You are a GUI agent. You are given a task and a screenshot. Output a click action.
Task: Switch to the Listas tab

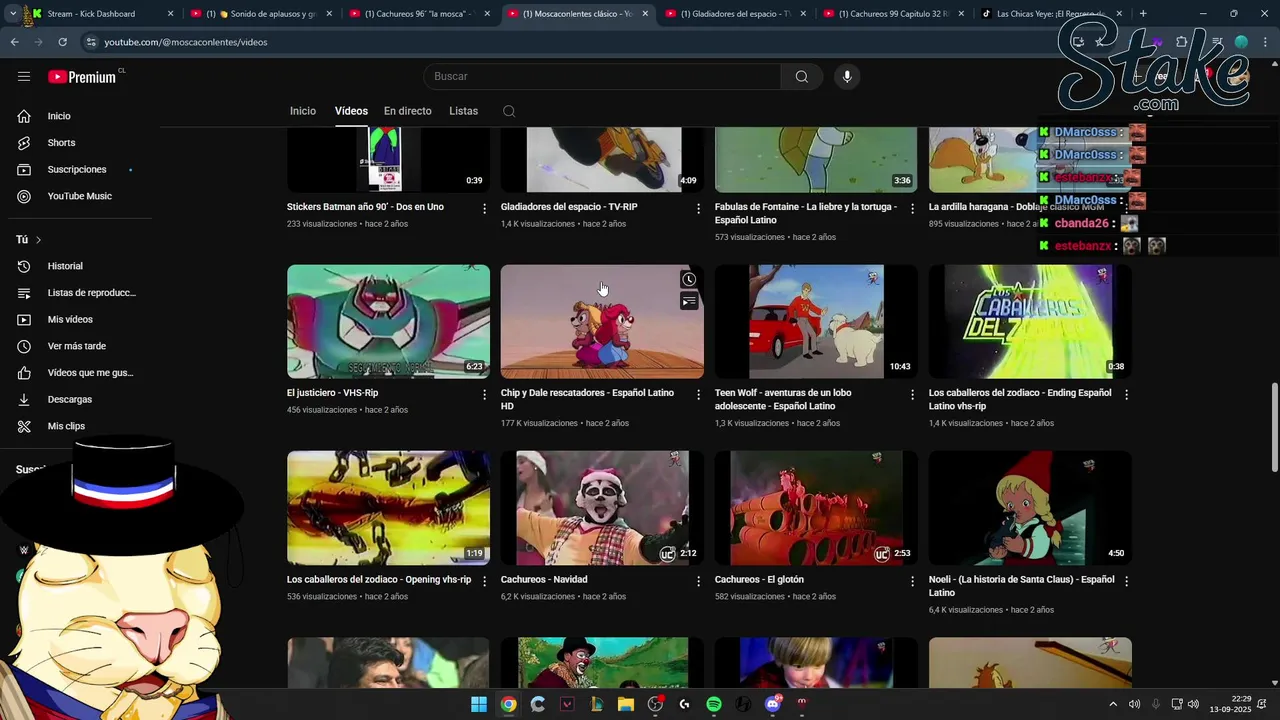pos(463,111)
